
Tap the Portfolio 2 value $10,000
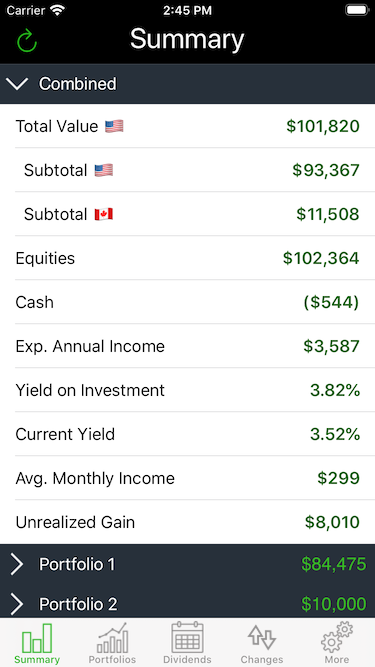pyautogui.click(x=334, y=604)
